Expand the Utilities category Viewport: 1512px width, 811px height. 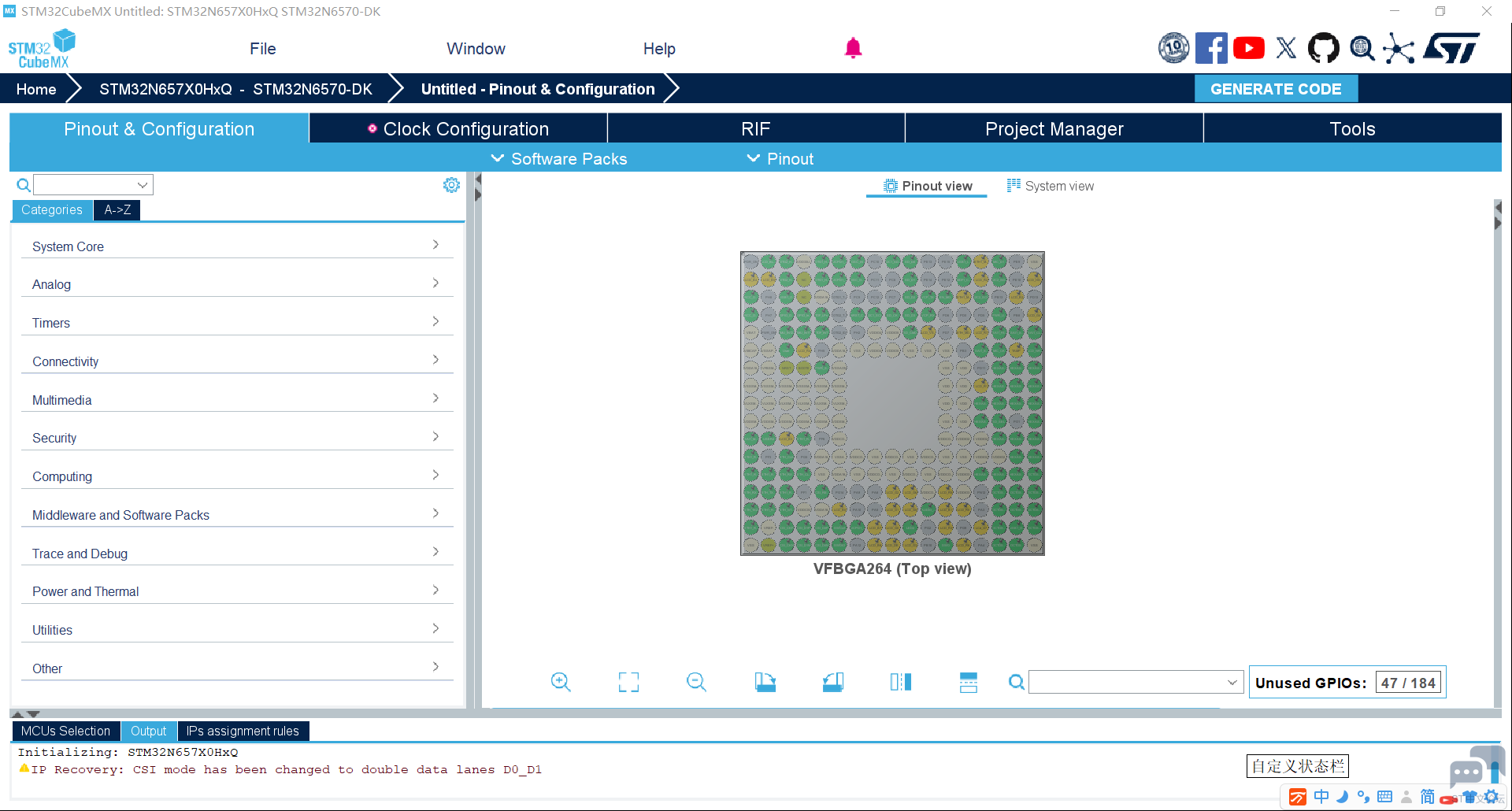click(x=237, y=630)
